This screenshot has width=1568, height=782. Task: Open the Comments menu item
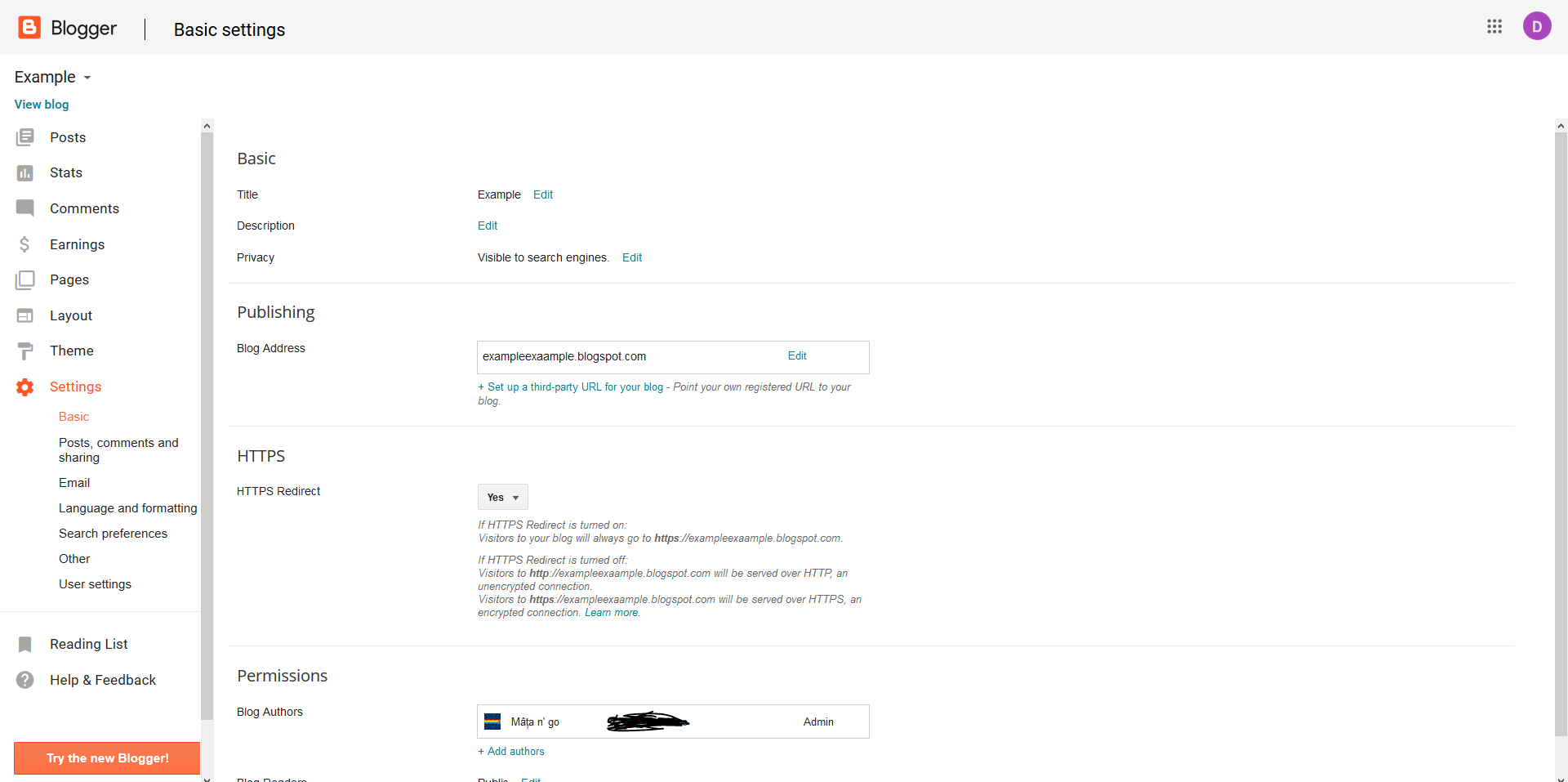click(84, 208)
